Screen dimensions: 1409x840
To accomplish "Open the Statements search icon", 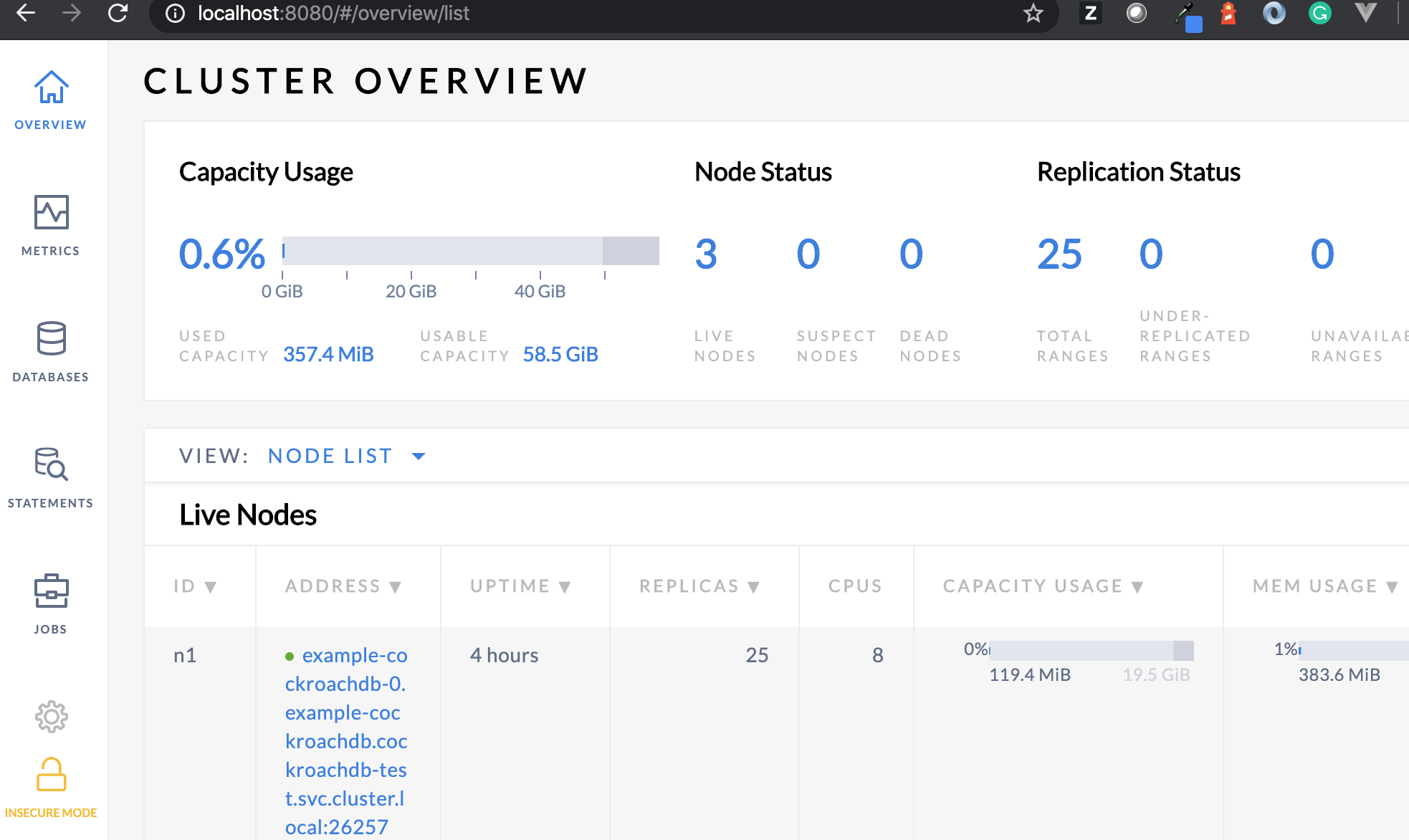I will click(51, 464).
